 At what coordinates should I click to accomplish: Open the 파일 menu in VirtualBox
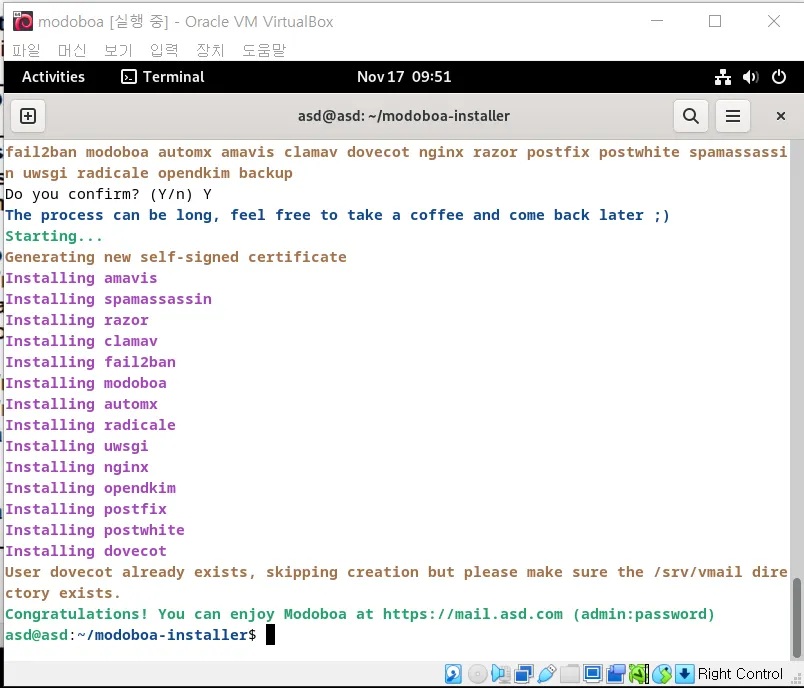pyautogui.click(x=26, y=49)
